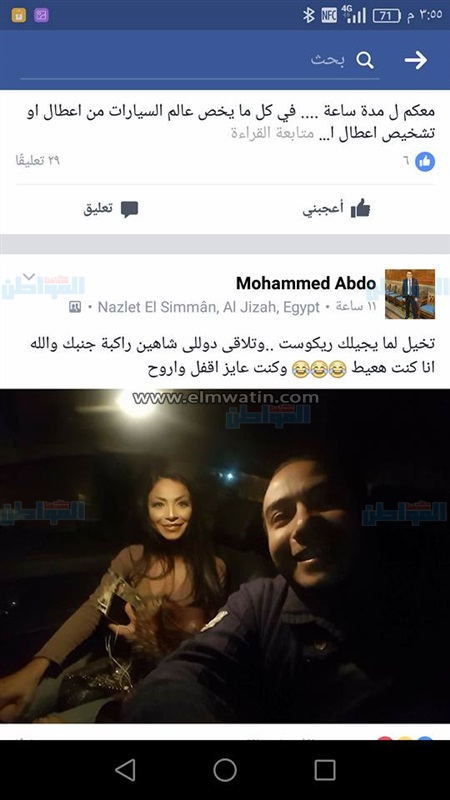Open the posted selfie photo

click(225, 556)
